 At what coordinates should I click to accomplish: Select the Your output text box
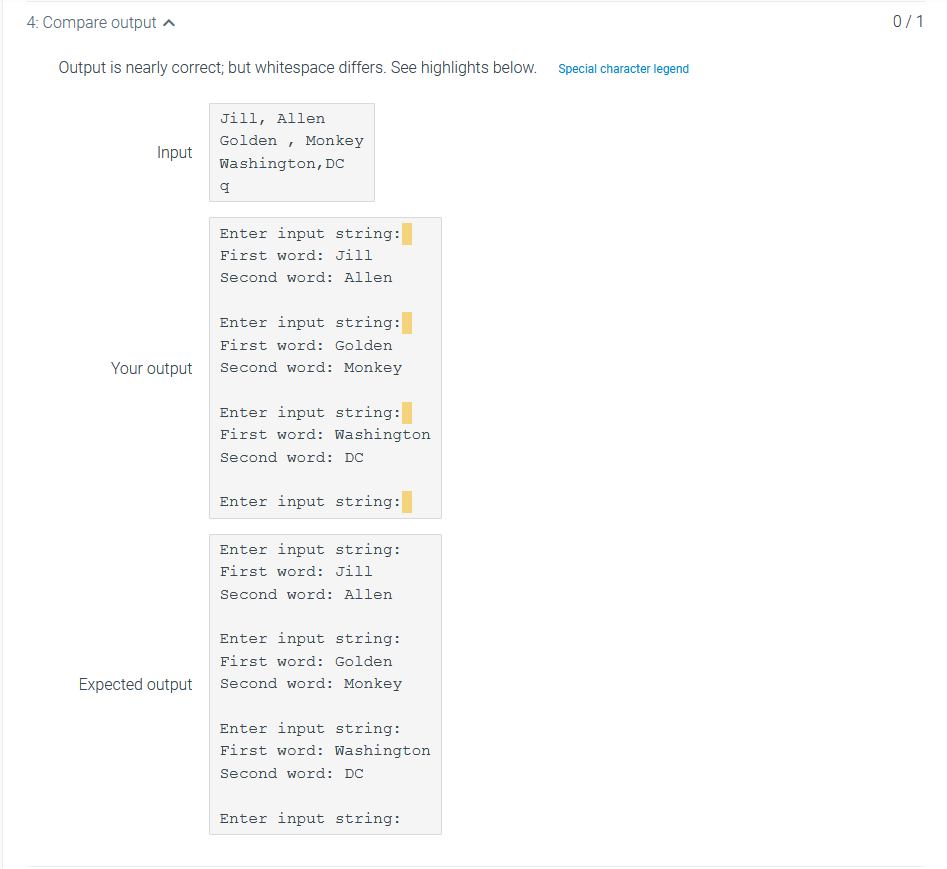point(324,367)
